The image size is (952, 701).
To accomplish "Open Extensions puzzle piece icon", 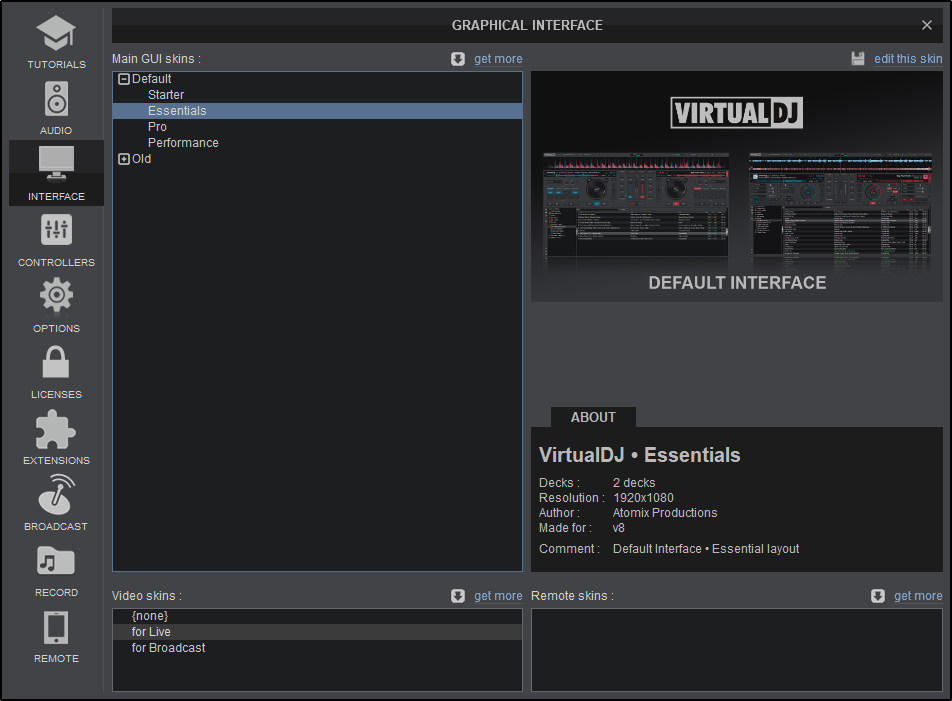I will coord(56,428).
